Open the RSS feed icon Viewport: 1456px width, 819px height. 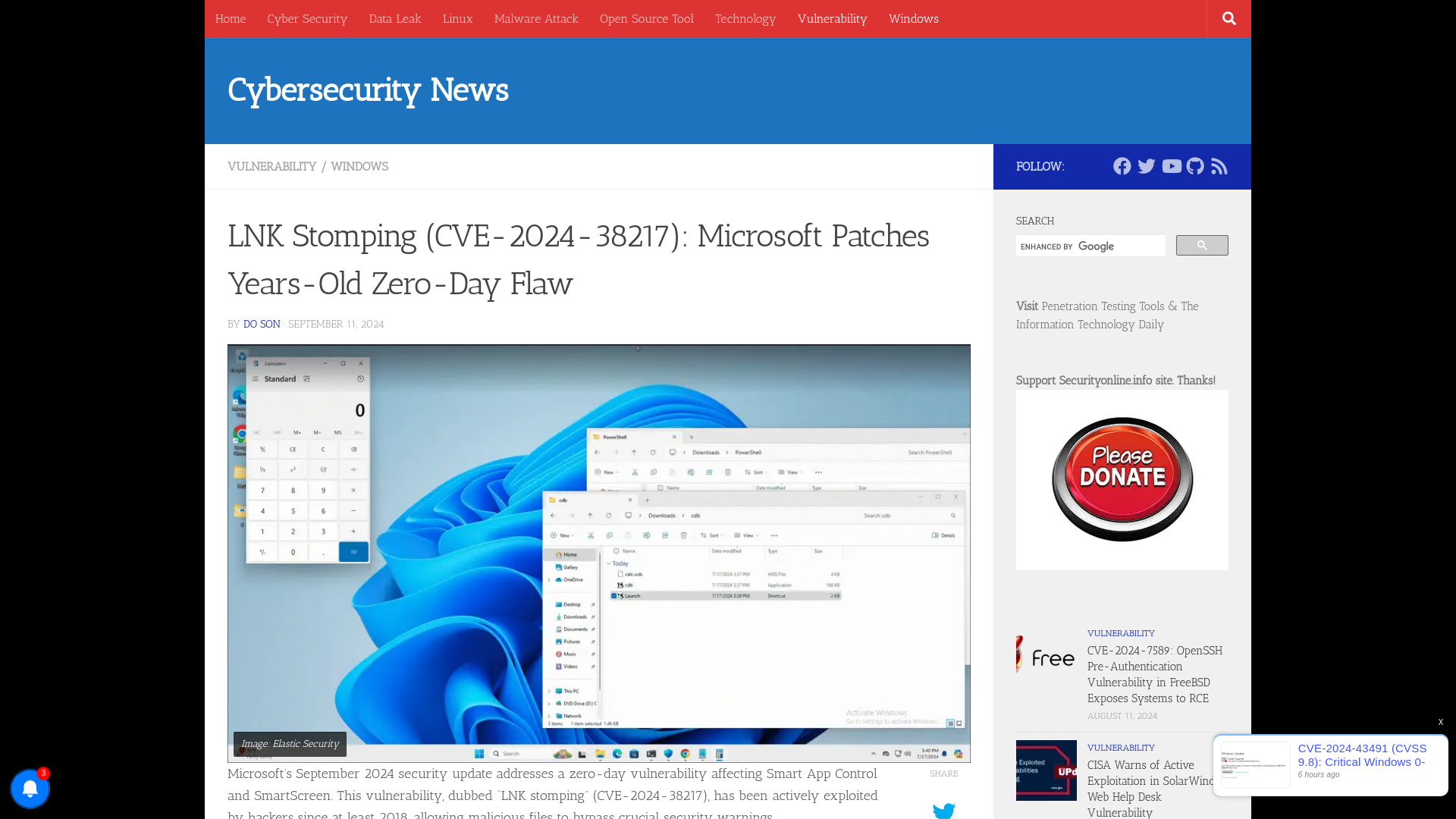1219,166
